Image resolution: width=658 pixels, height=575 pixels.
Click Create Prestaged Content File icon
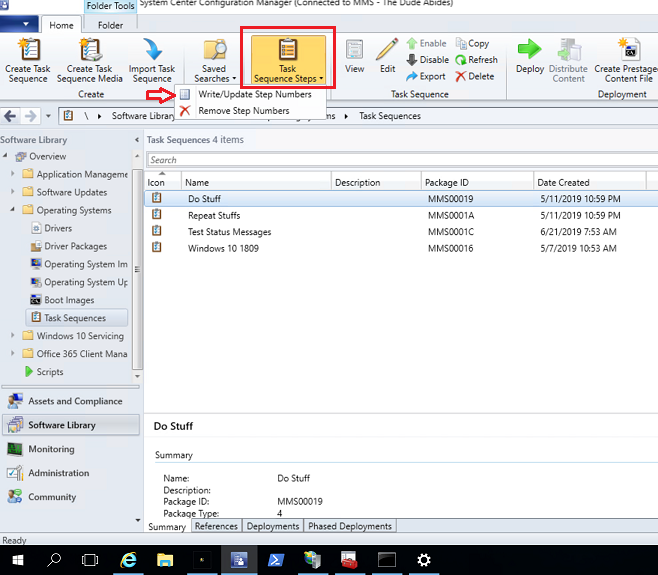pyautogui.click(x=629, y=49)
